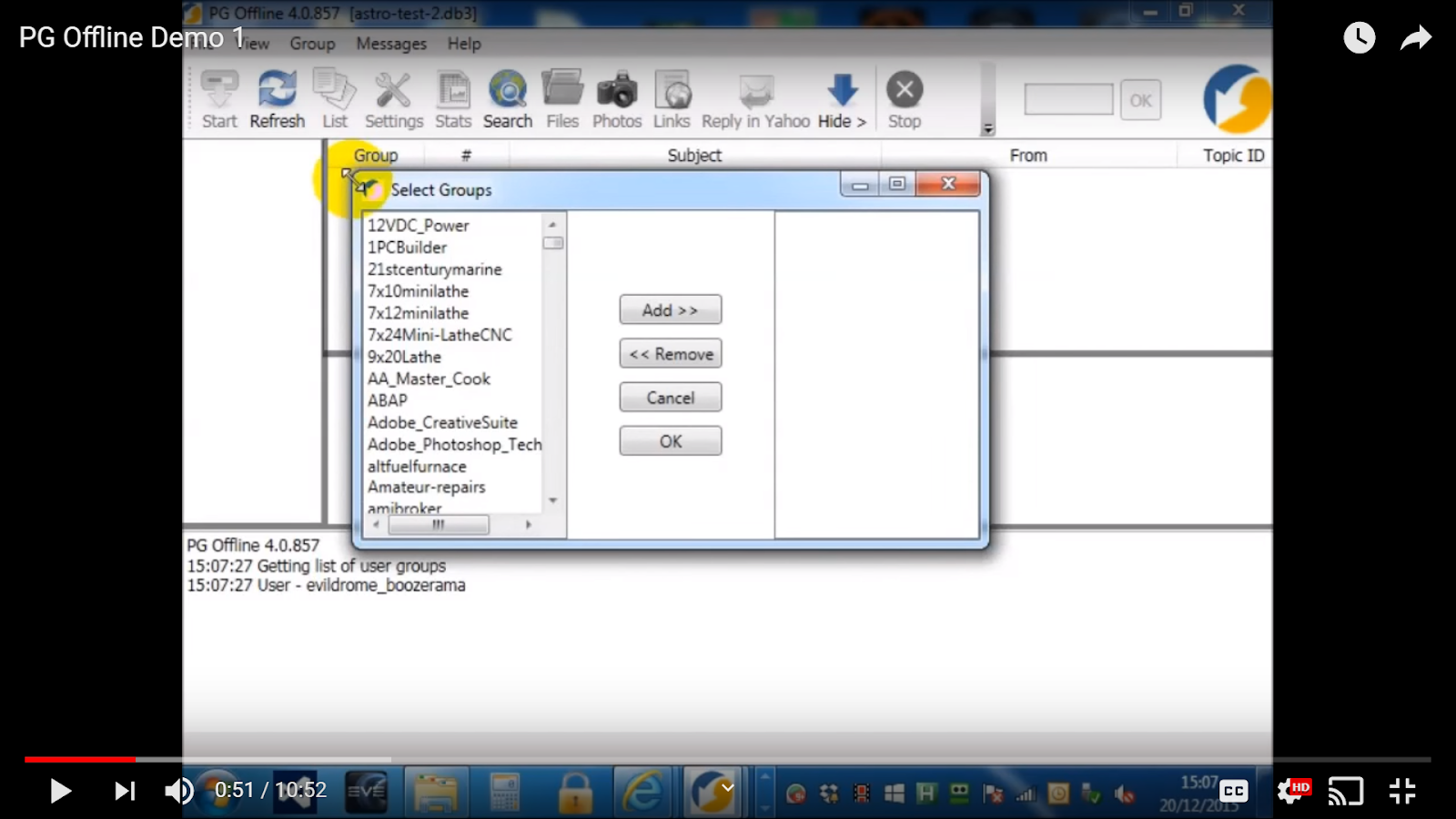1456x819 pixels.
Task: Click group list horizontal scroll-left arrow
Action: pyautogui.click(x=375, y=524)
